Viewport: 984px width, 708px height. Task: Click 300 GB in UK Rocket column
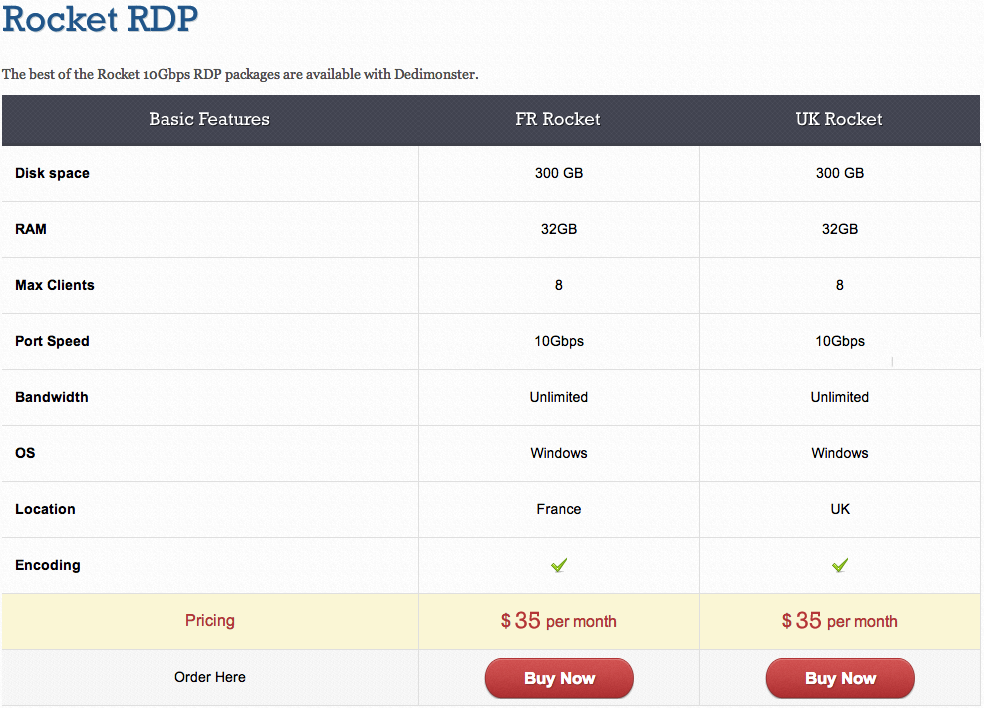(840, 173)
